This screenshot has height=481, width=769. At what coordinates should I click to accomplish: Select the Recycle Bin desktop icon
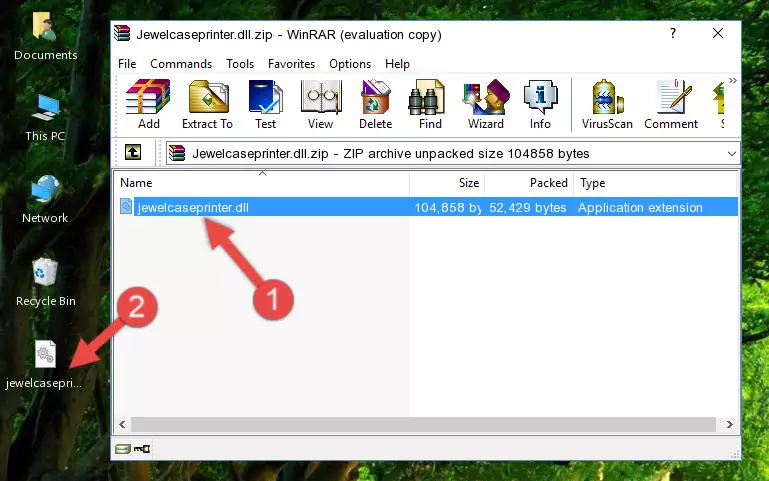[x=45, y=282]
